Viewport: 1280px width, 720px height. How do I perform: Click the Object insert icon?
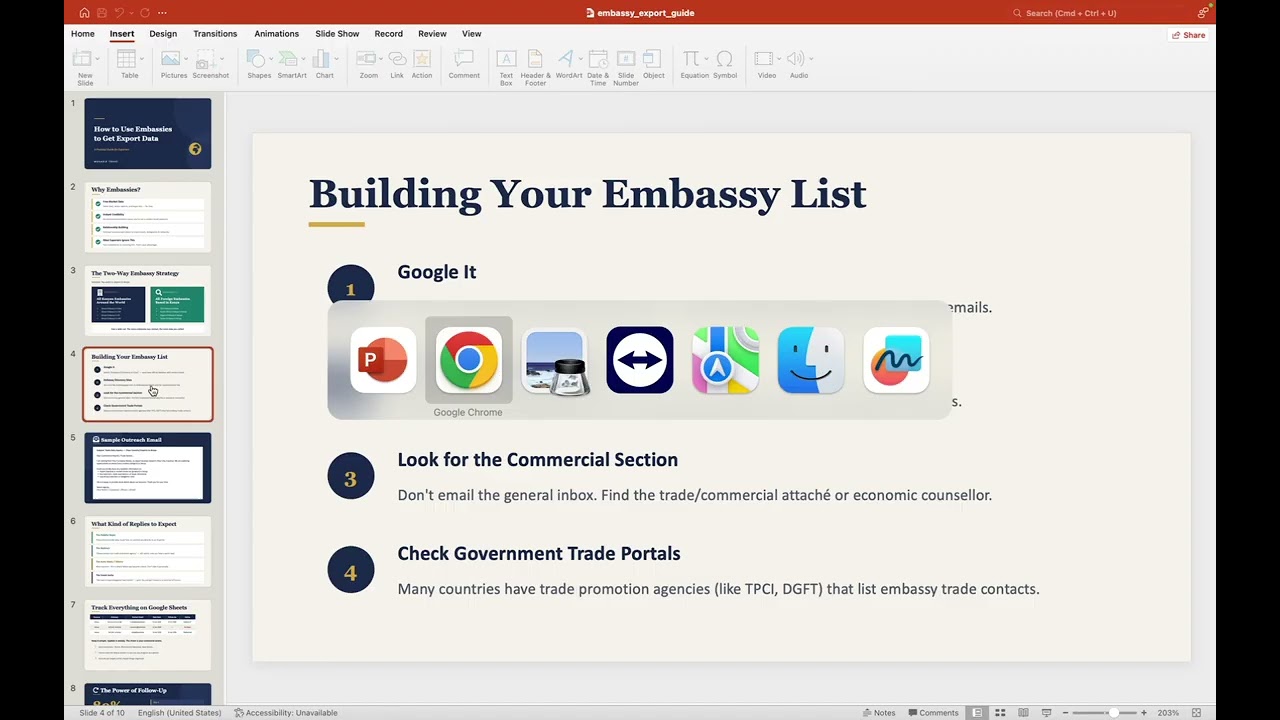pyautogui.click(x=653, y=59)
